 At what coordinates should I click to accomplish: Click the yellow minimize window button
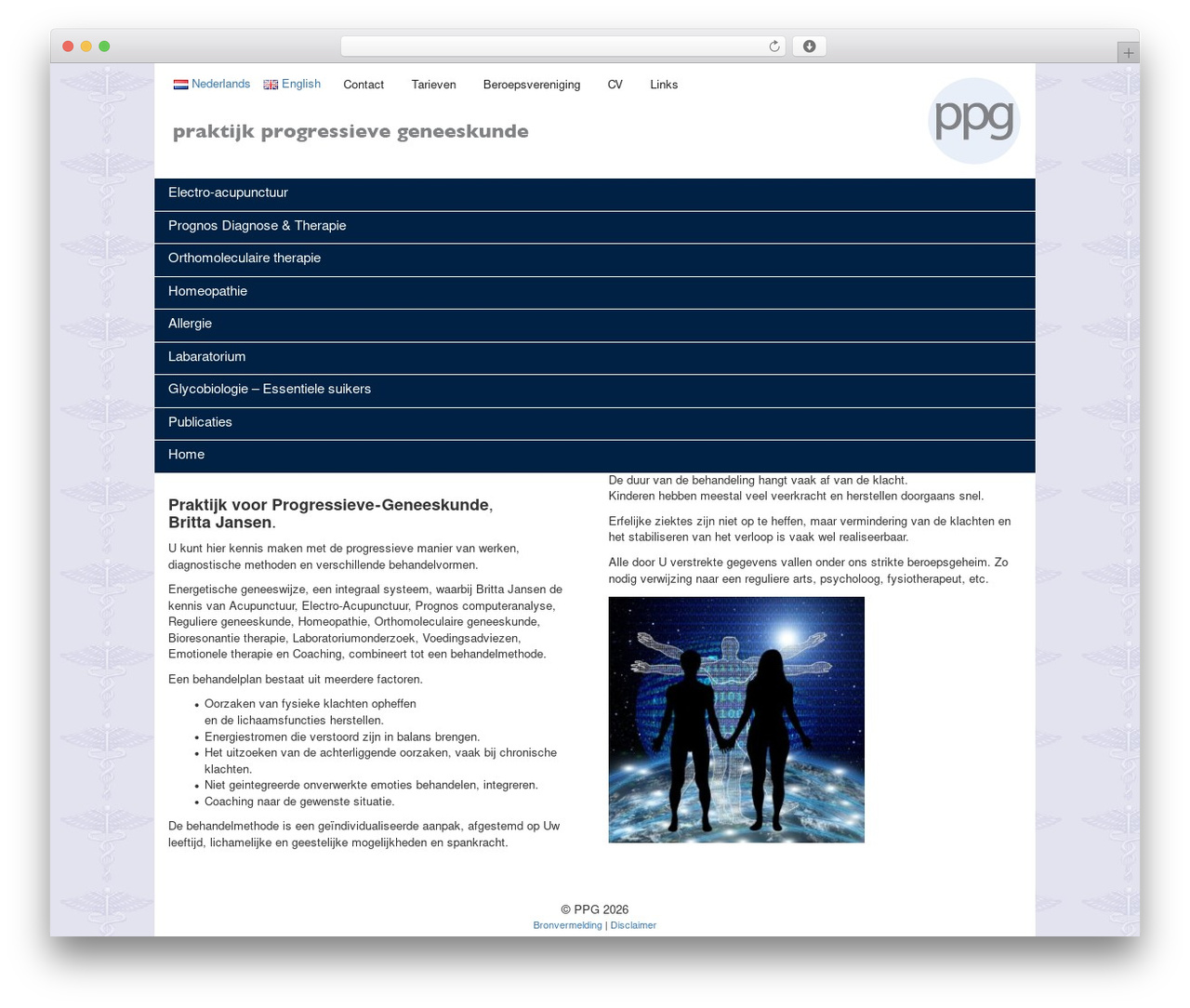click(x=86, y=46)
